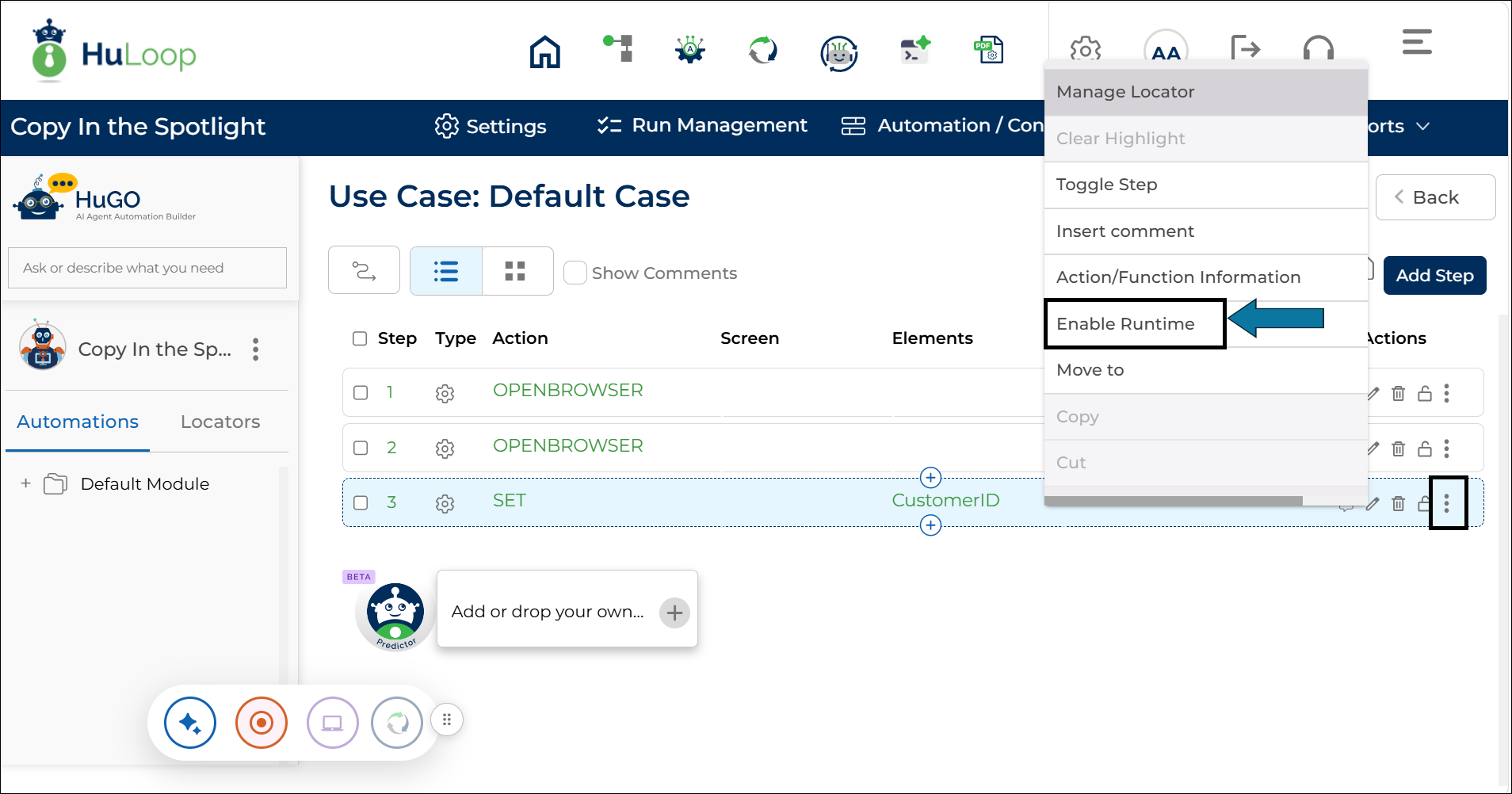Click the context menu horizontal scrollbar
The image size is (1512, 794).
pyautogui.click(x=1173, y=501)
